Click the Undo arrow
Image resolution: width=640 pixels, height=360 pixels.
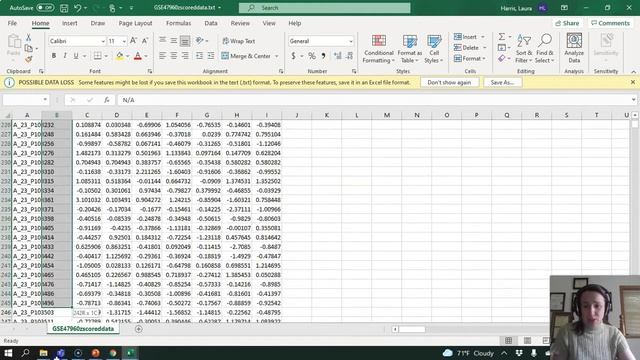(x=78, y=8)
